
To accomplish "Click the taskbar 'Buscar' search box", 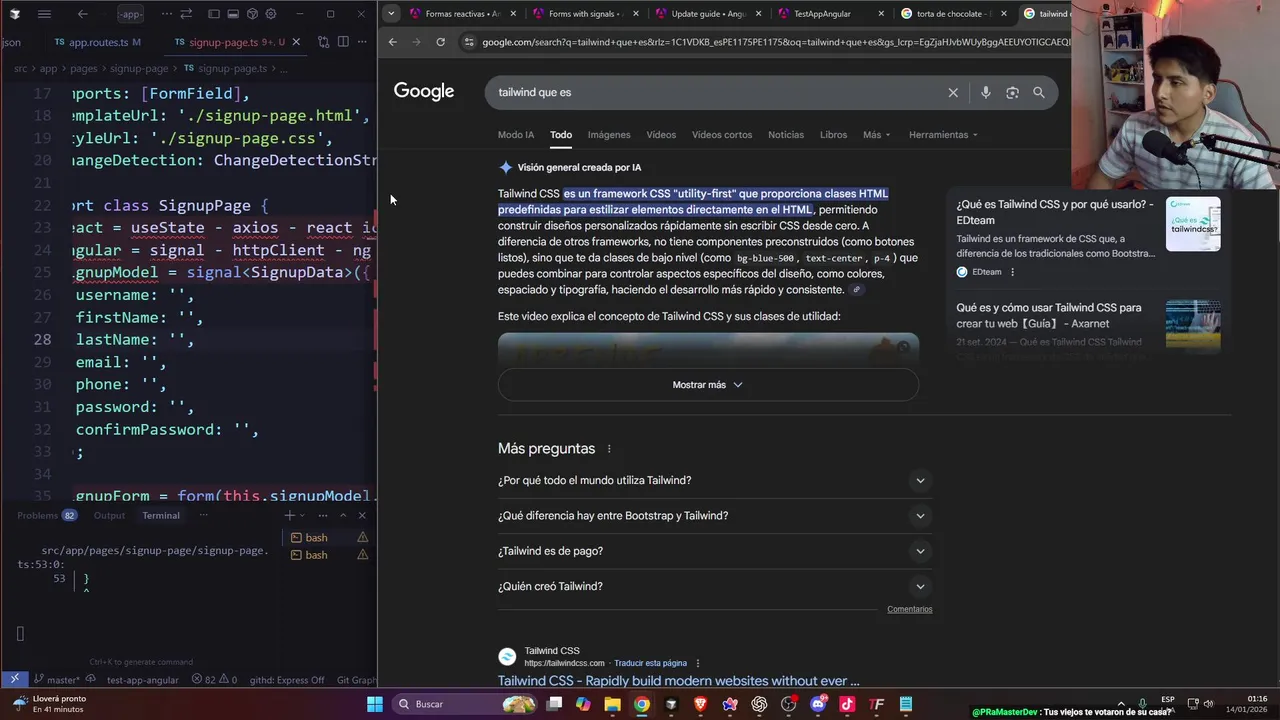I will coord(467,704).
